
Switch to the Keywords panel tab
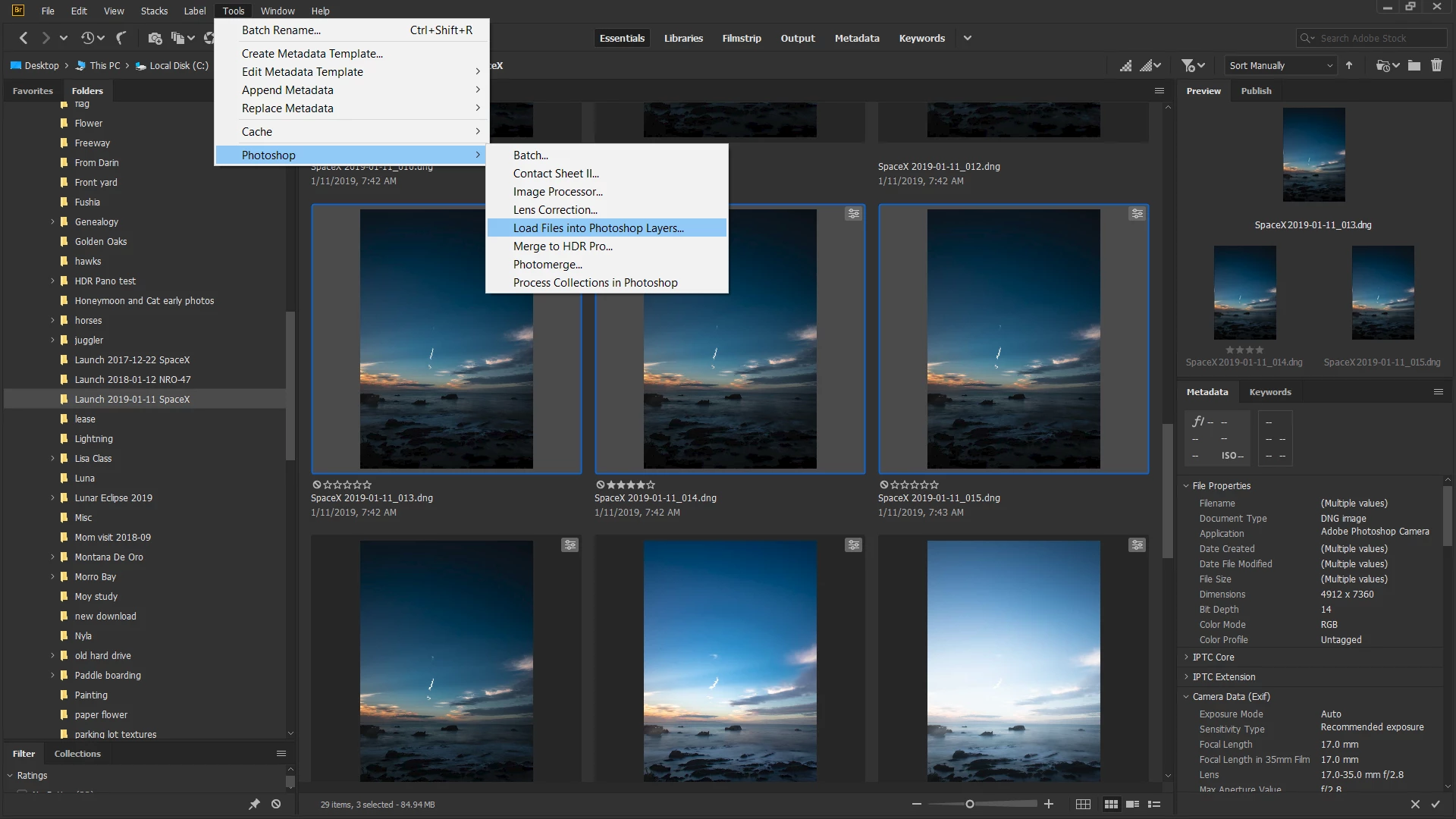pyautogui.click(x=1269, y=392)
